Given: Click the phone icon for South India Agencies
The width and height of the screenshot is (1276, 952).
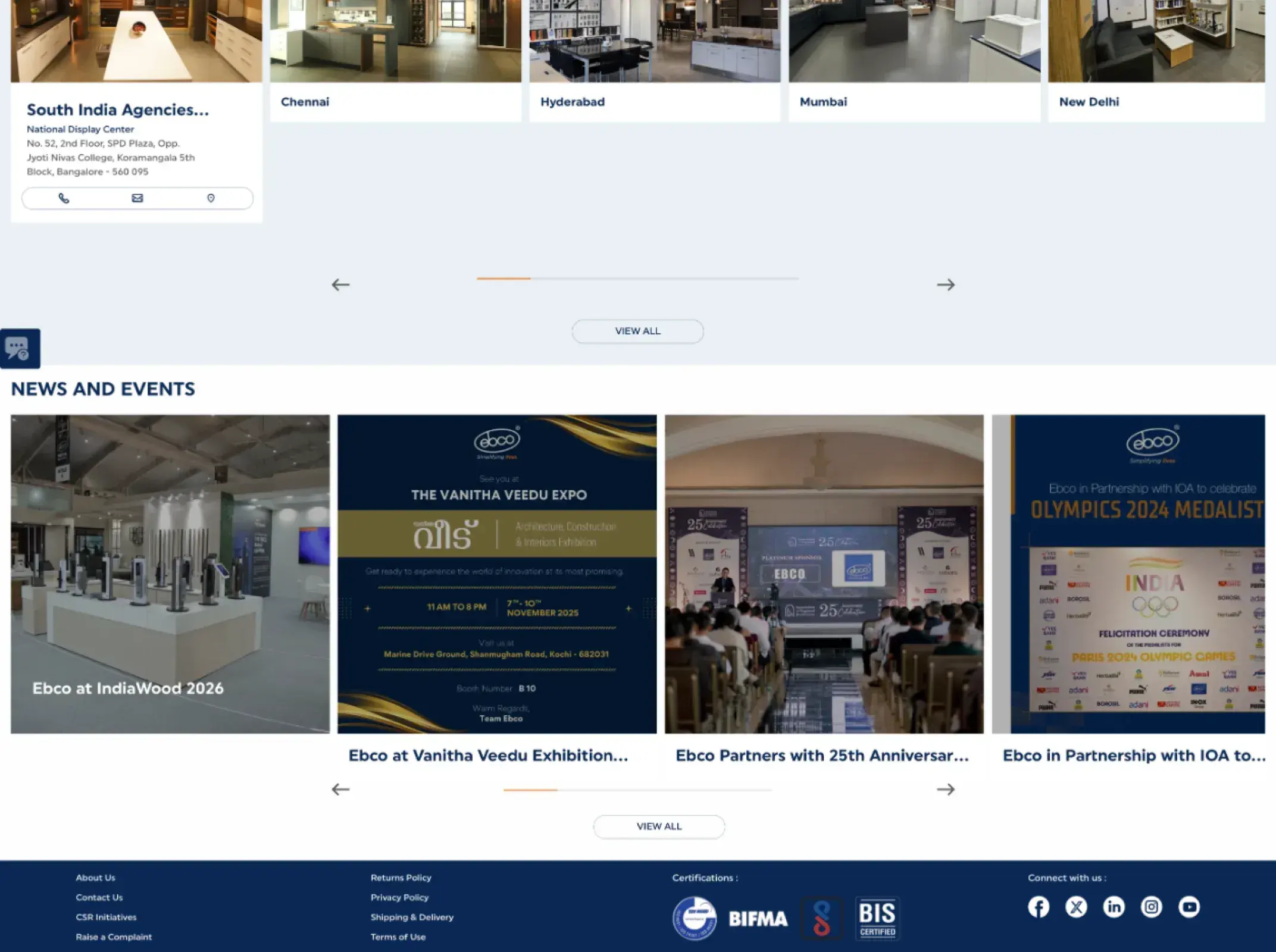Looking at the screenshot, I should point(64,198).
